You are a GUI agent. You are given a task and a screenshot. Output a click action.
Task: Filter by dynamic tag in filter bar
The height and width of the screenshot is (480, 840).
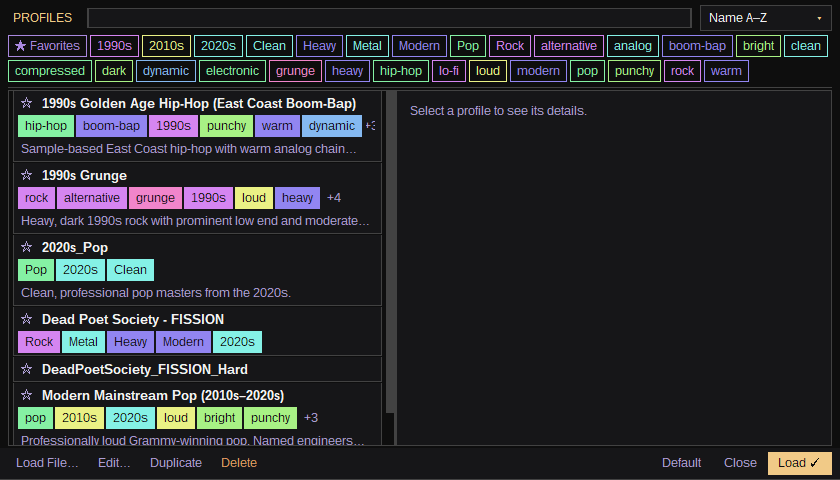click(x=166, y=71)
